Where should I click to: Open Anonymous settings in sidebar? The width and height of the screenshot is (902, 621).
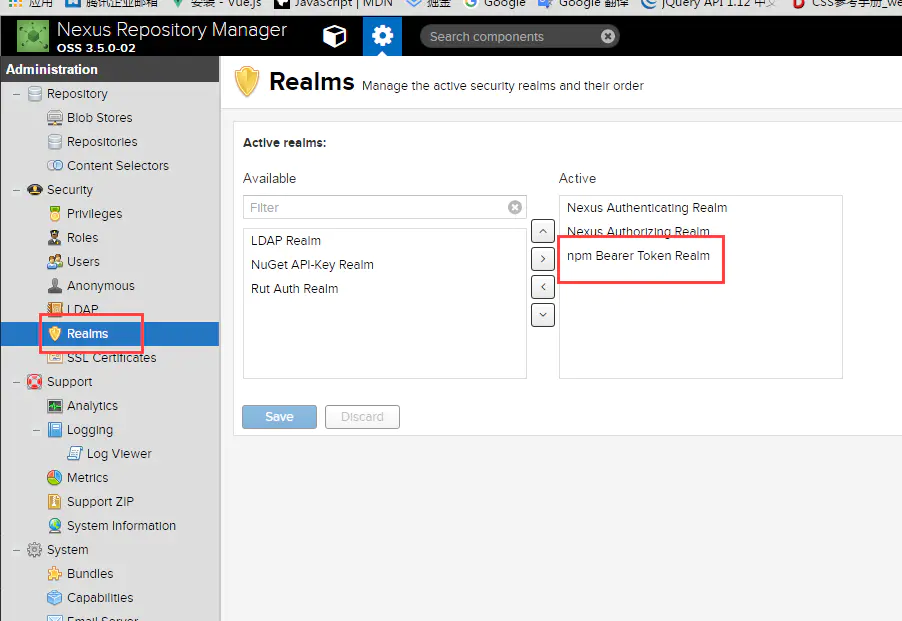point(101,286)
